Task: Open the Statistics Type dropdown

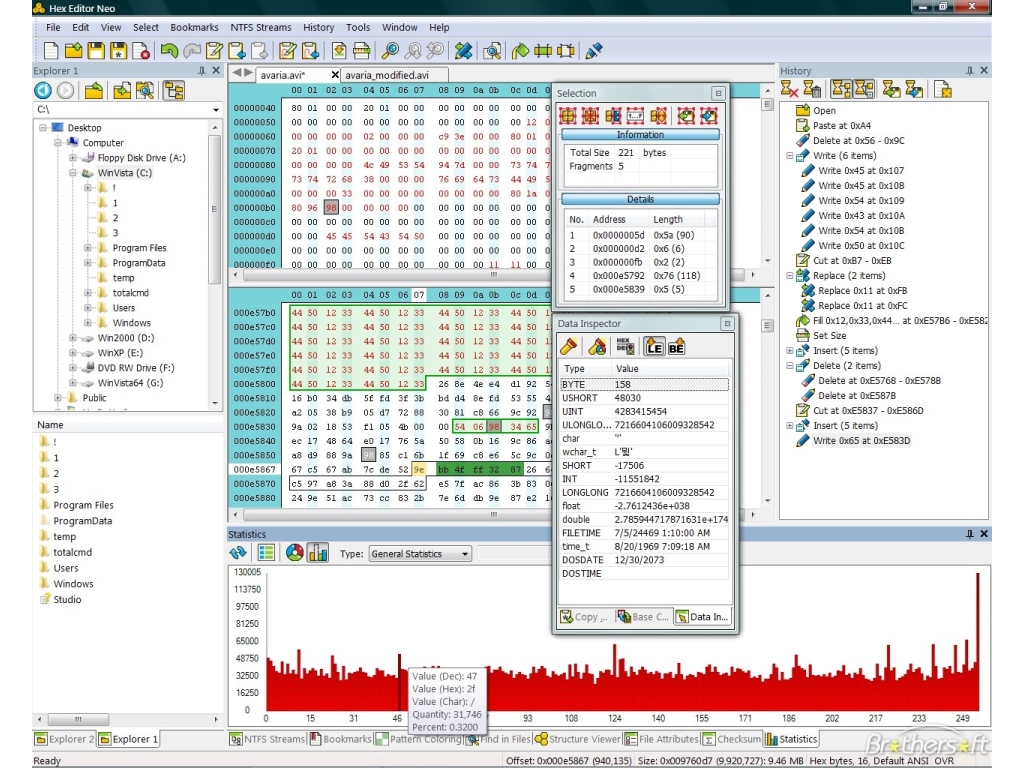Action: (465, 554)
